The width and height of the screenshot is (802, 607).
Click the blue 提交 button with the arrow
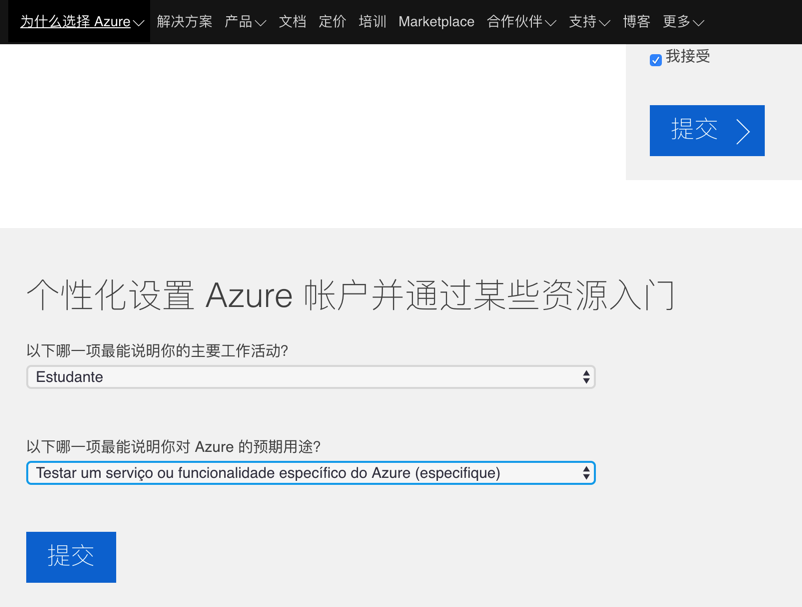pos(707,130)
